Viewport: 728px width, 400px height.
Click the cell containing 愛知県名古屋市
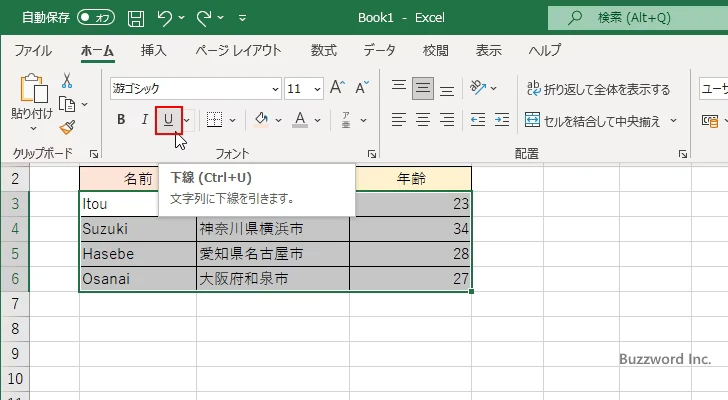273,254
